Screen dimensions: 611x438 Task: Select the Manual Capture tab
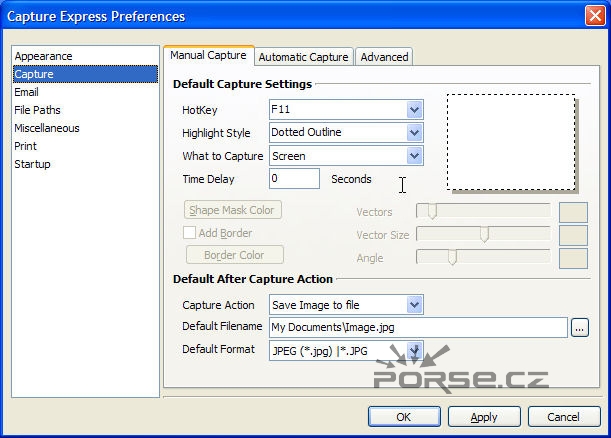tap(208, 56)
